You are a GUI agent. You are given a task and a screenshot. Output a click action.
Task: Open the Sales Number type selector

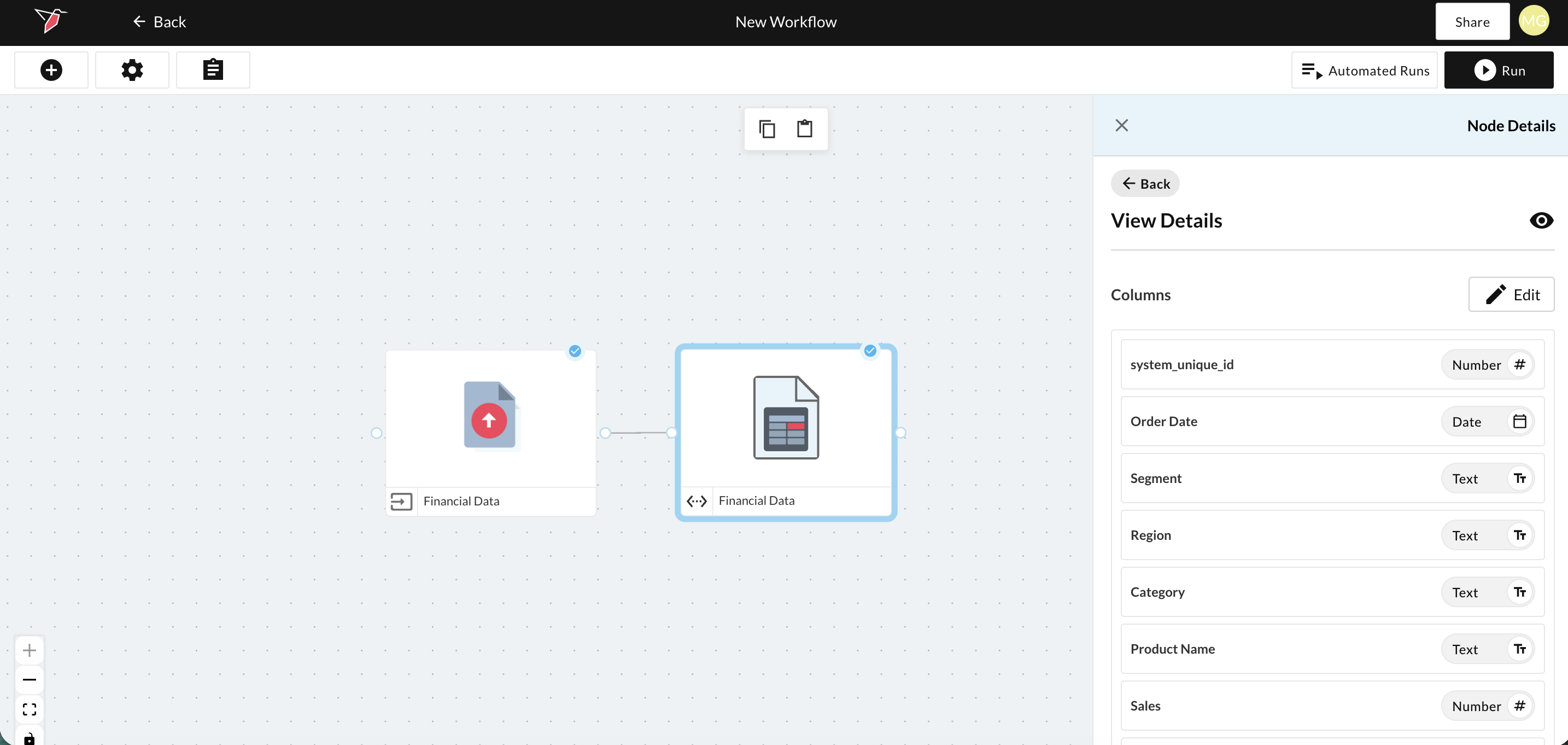tap(1487, 706)
